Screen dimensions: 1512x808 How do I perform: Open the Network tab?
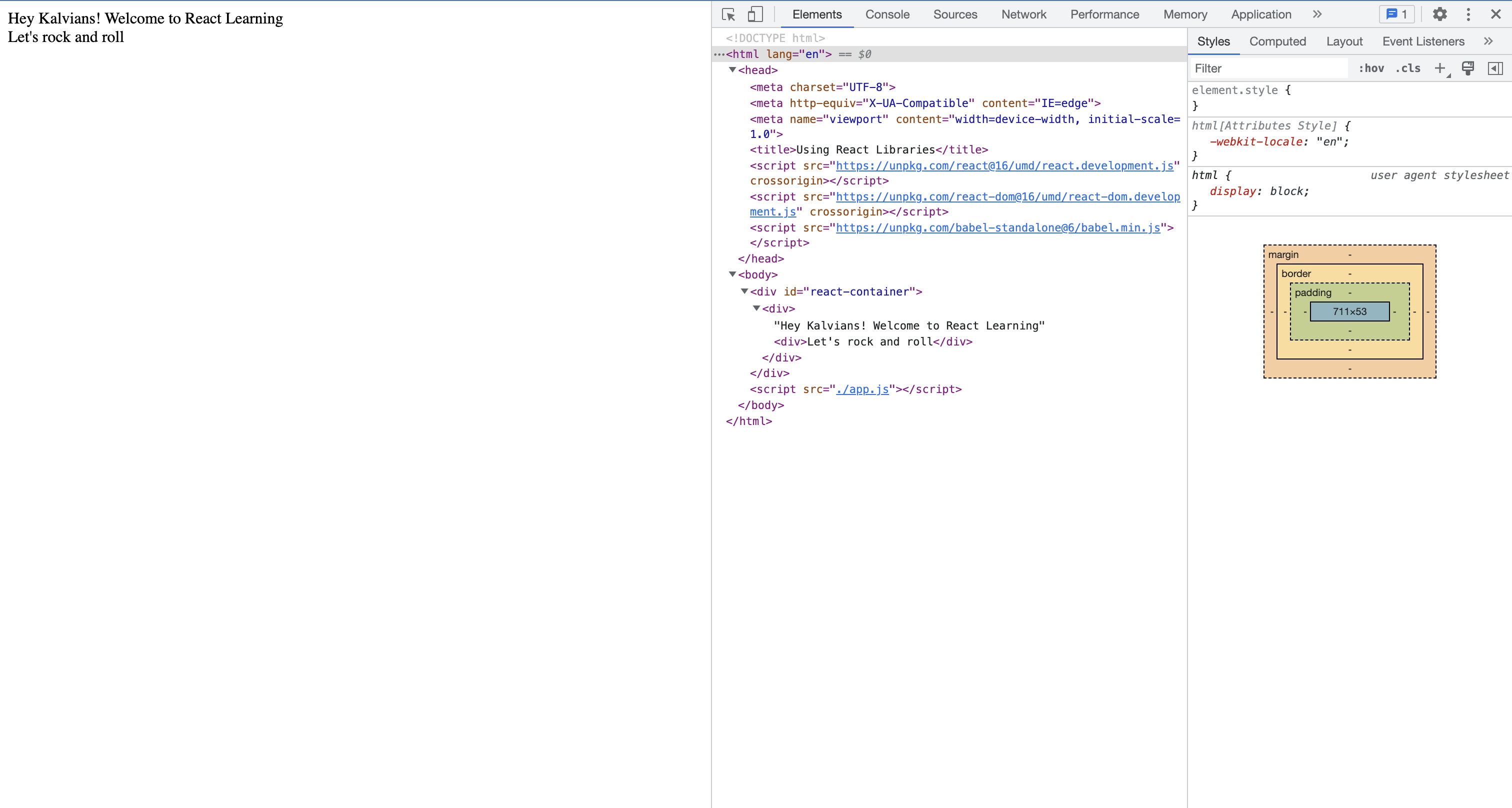[x=1023, y=14]
